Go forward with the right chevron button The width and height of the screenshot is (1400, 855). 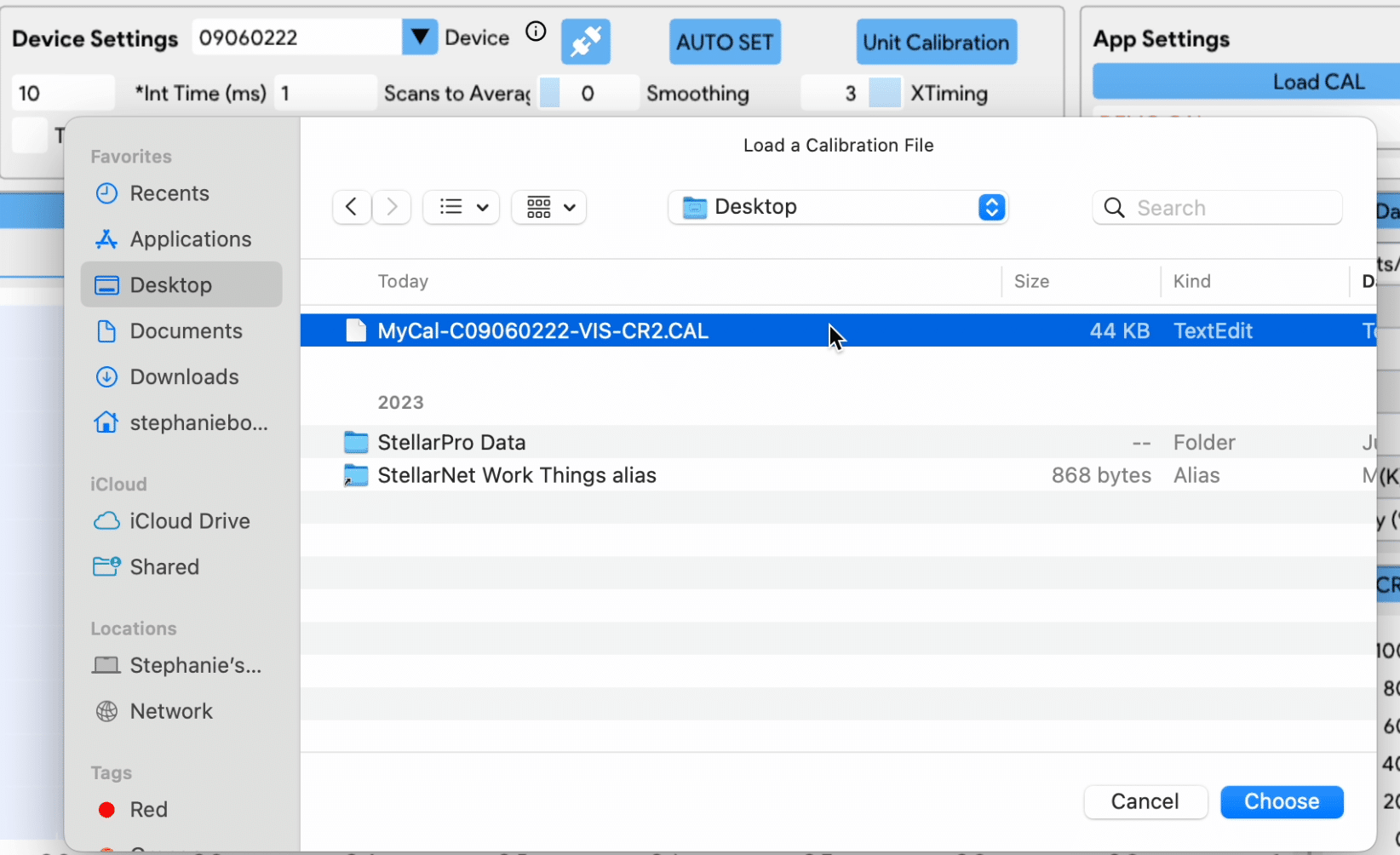(x=392, y=207)
